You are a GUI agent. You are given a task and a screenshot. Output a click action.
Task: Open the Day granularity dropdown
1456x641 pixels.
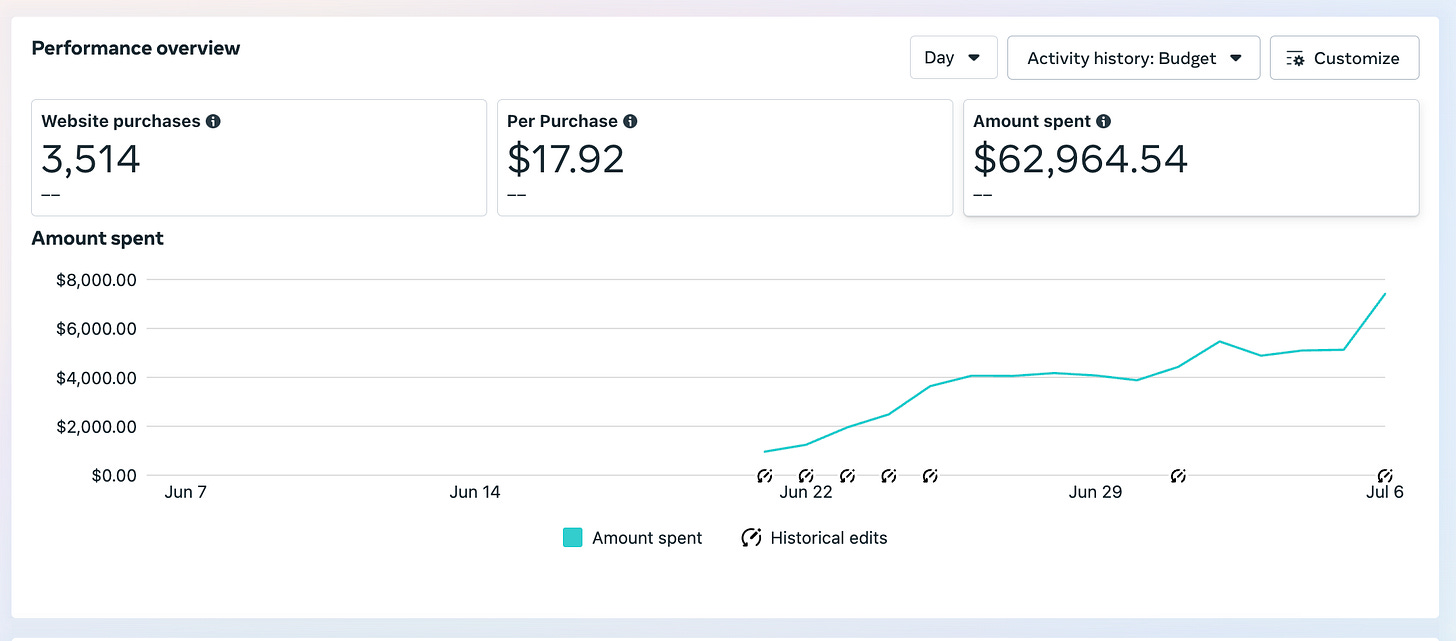tap(953, 58)
